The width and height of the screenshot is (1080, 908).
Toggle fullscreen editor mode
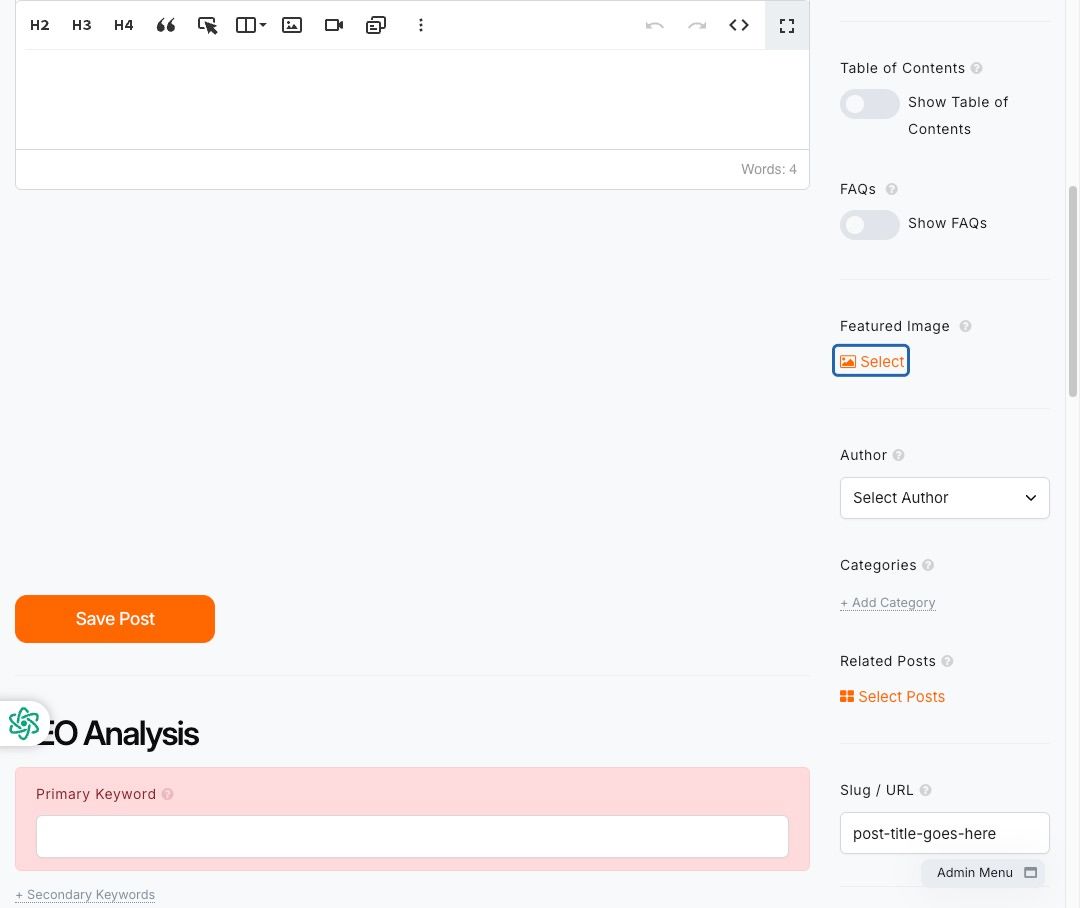[787, 25]
